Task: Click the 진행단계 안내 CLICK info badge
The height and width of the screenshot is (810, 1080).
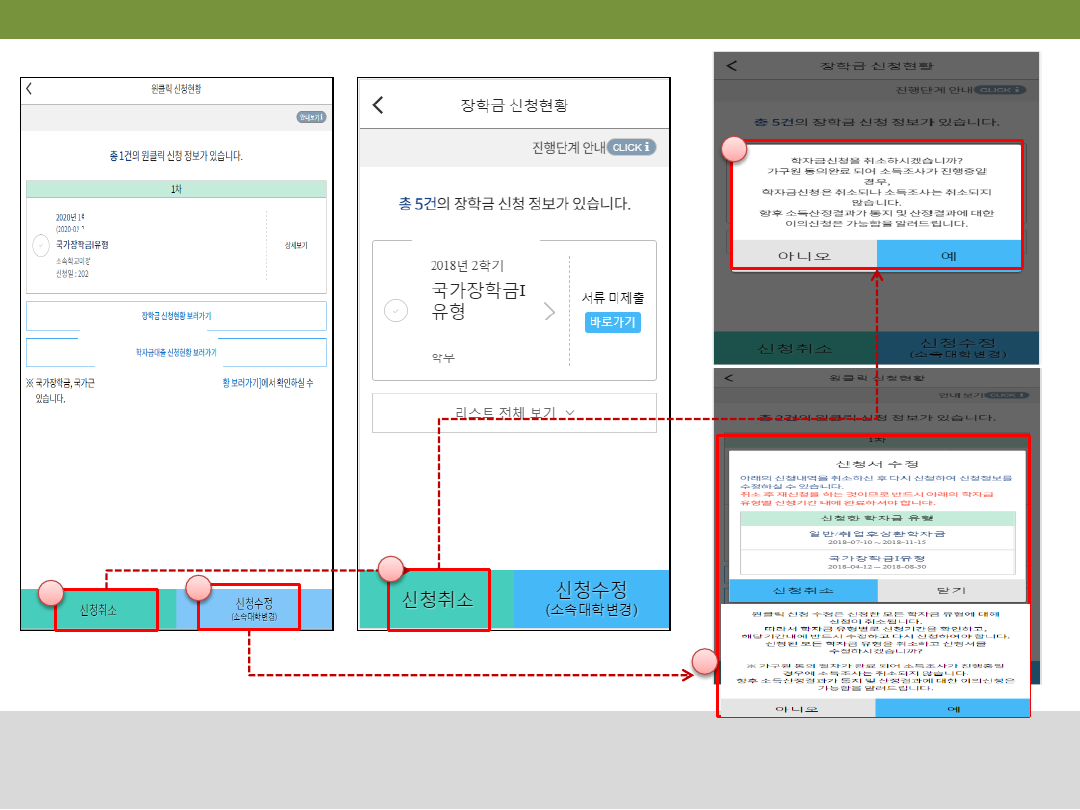Action: pos(631,147)
